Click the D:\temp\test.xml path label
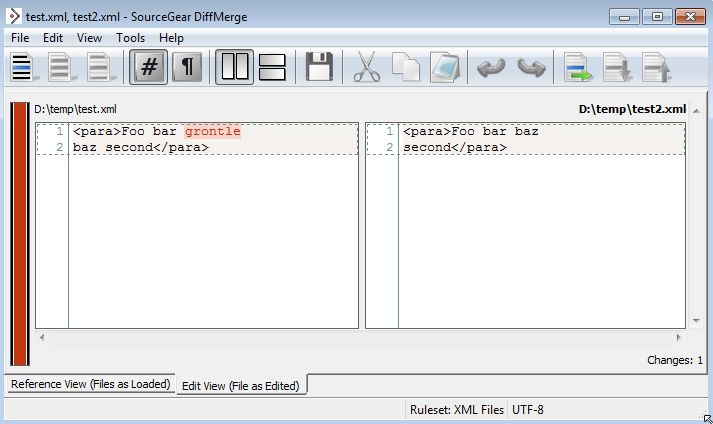Image resolution: width=713 pixels, height=424 pixels. (75, 109)
